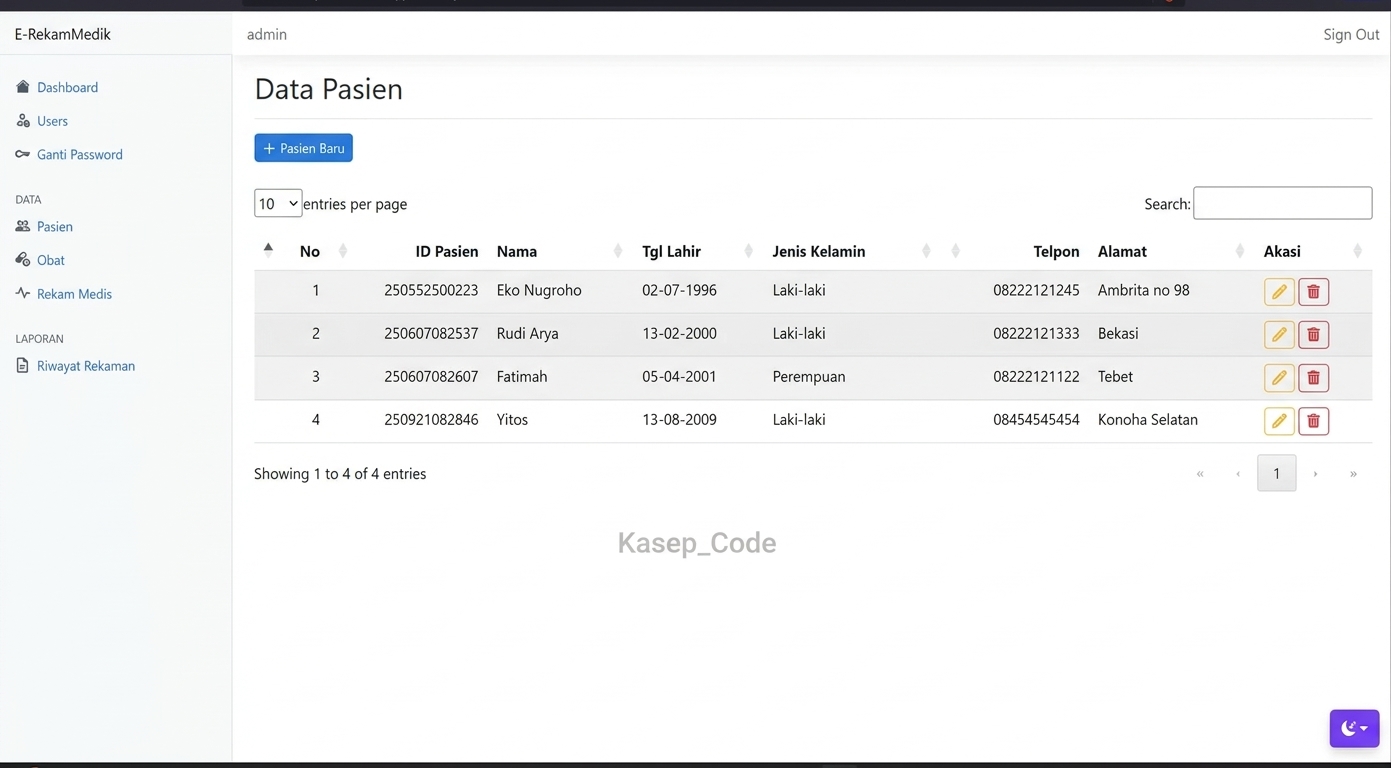Click the Pasien Baru button

(x=303, y=148)
